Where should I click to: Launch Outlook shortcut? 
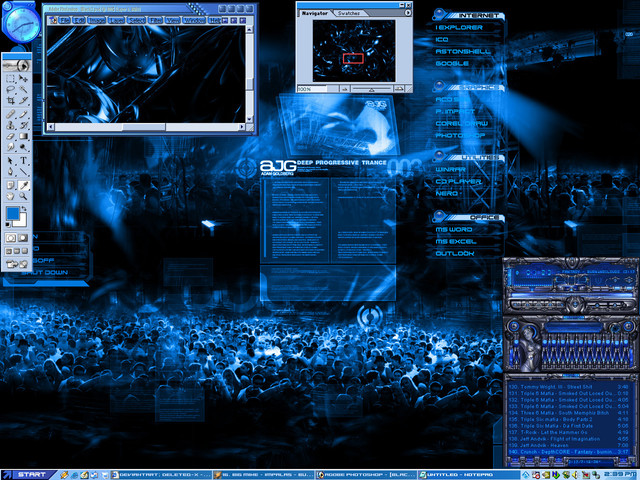coord(455,253)
